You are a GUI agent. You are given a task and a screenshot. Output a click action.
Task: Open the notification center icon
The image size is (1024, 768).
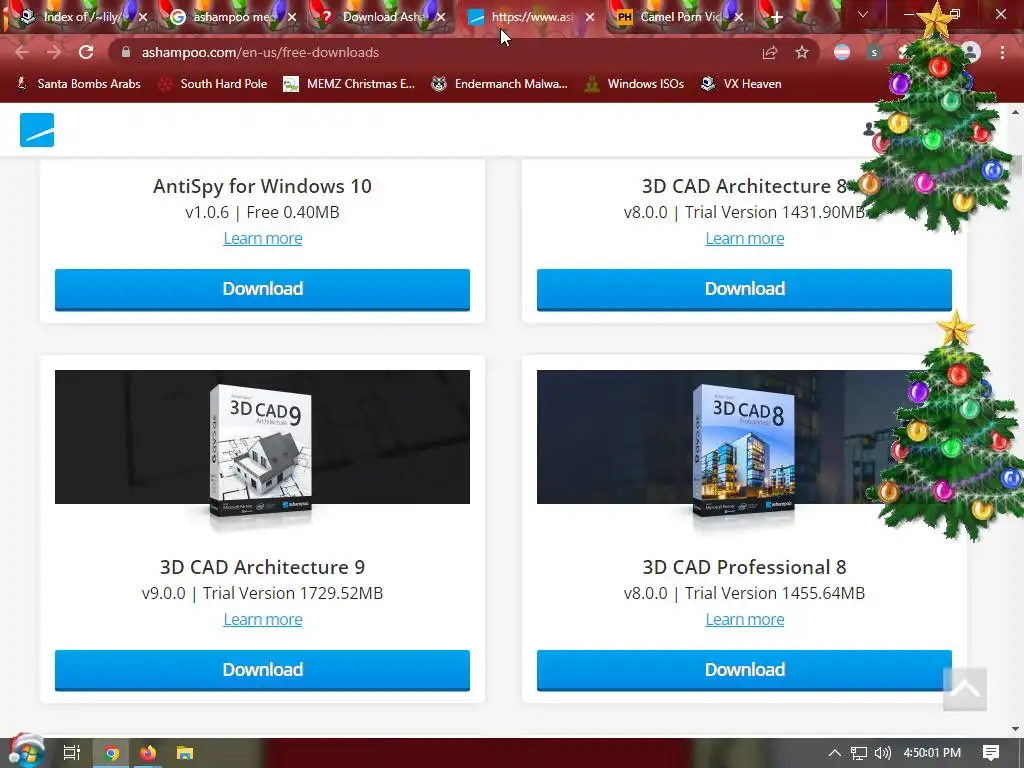pos(991,753)
